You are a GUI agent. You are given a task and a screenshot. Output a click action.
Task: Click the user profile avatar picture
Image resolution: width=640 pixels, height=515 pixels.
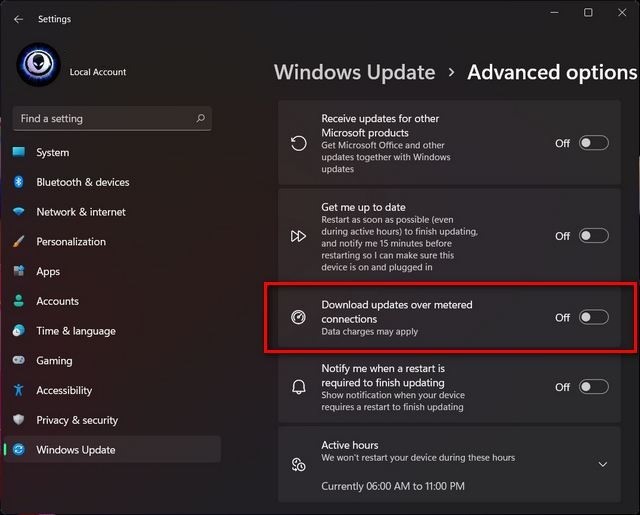coord(39,65)
